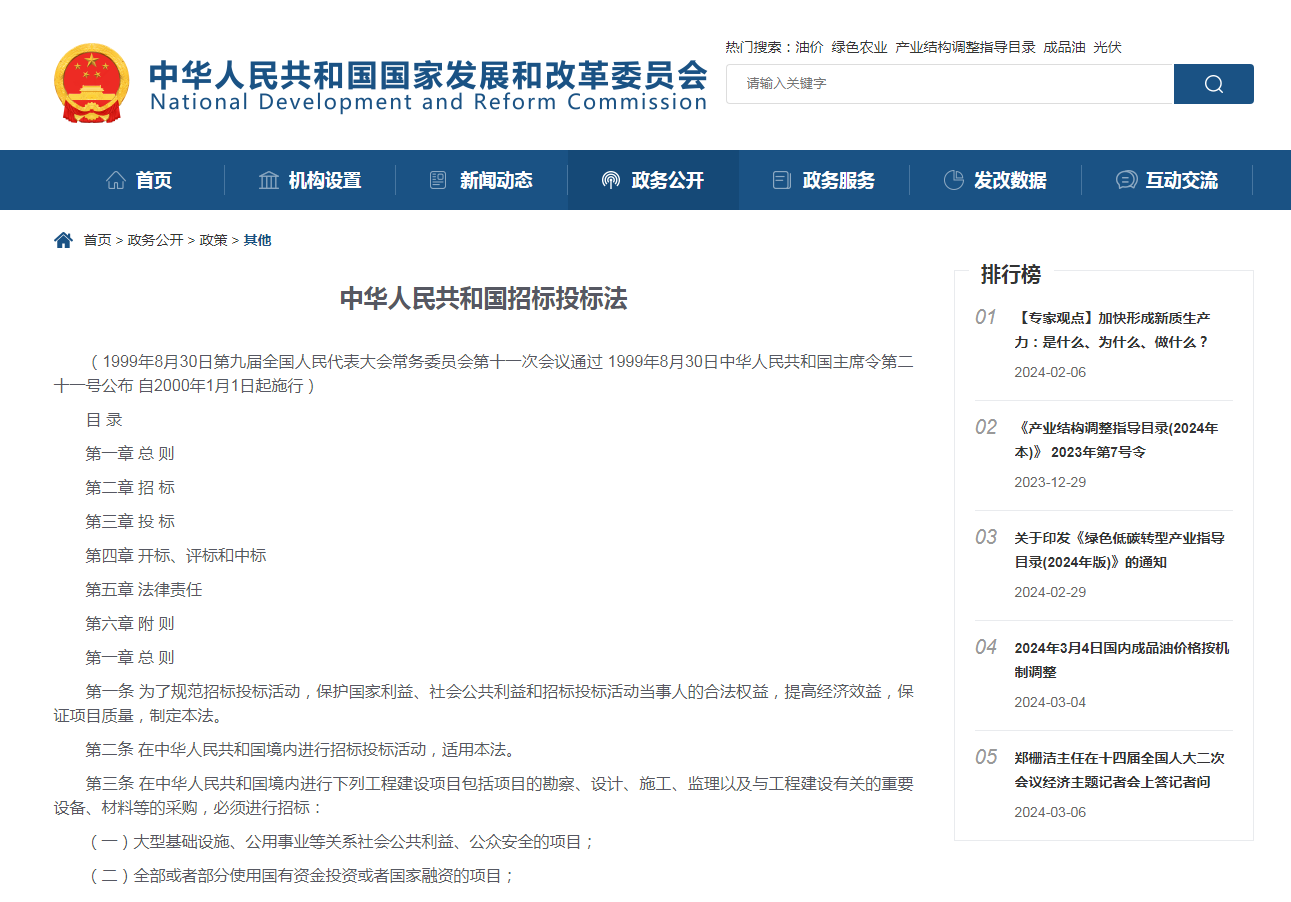Click item （二）全部或者部分使用国有资金

[x=300, y=876]
